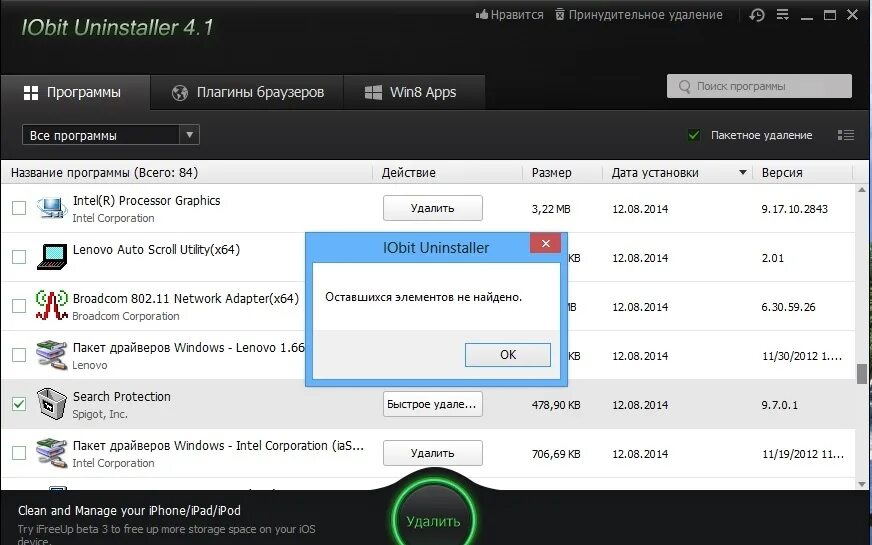The width and height of the screenshot is (872, 545).
Task: Sort by Дата установки column arrow
Action: click(742, 172)
